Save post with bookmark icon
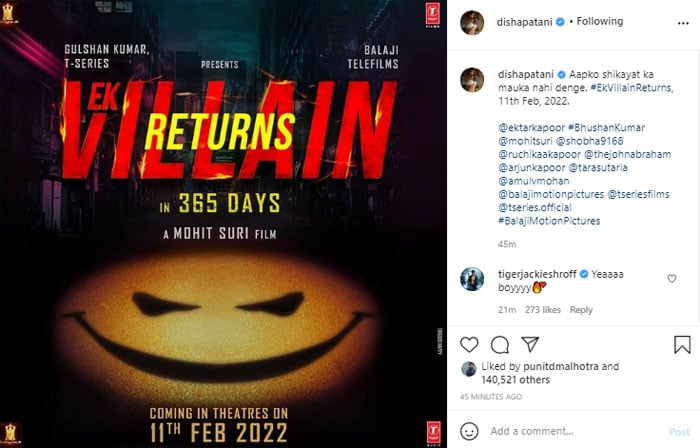700x448 pixels. click(682, 344)
